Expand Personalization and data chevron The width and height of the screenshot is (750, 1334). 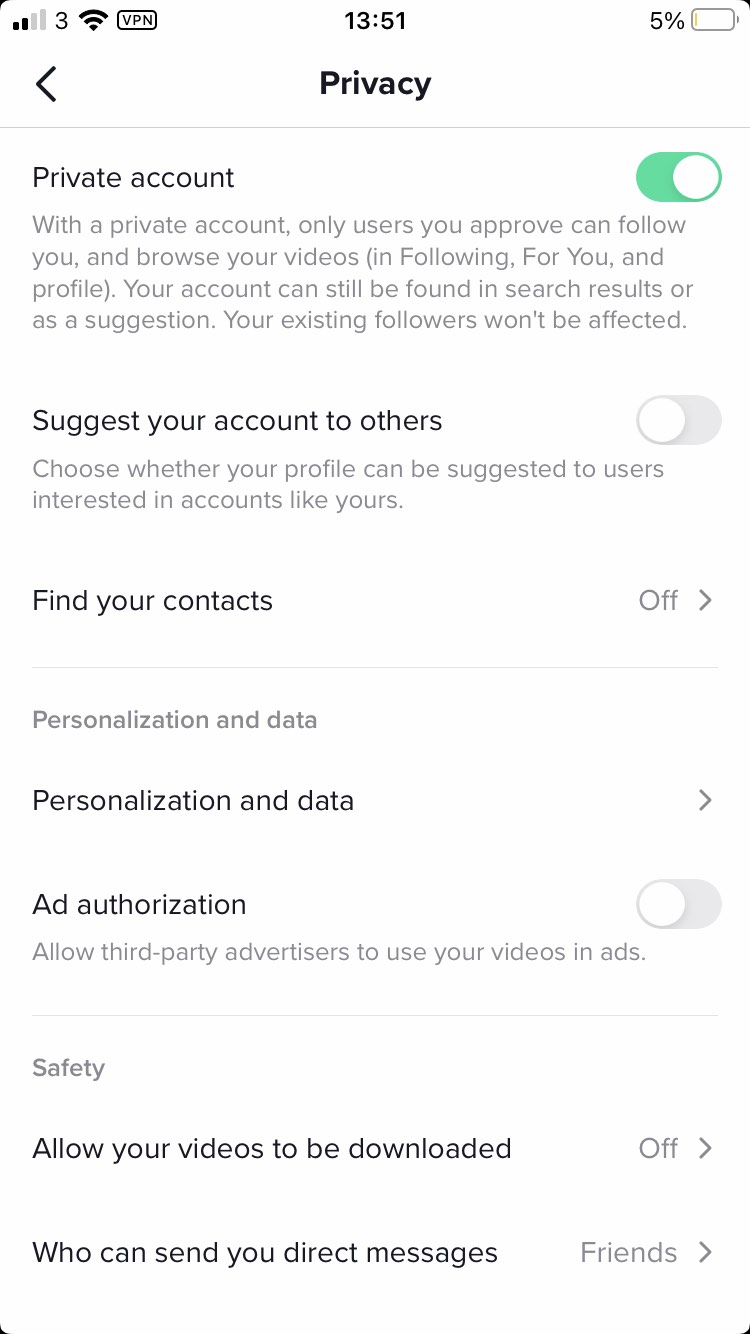[x=705, y=800]
